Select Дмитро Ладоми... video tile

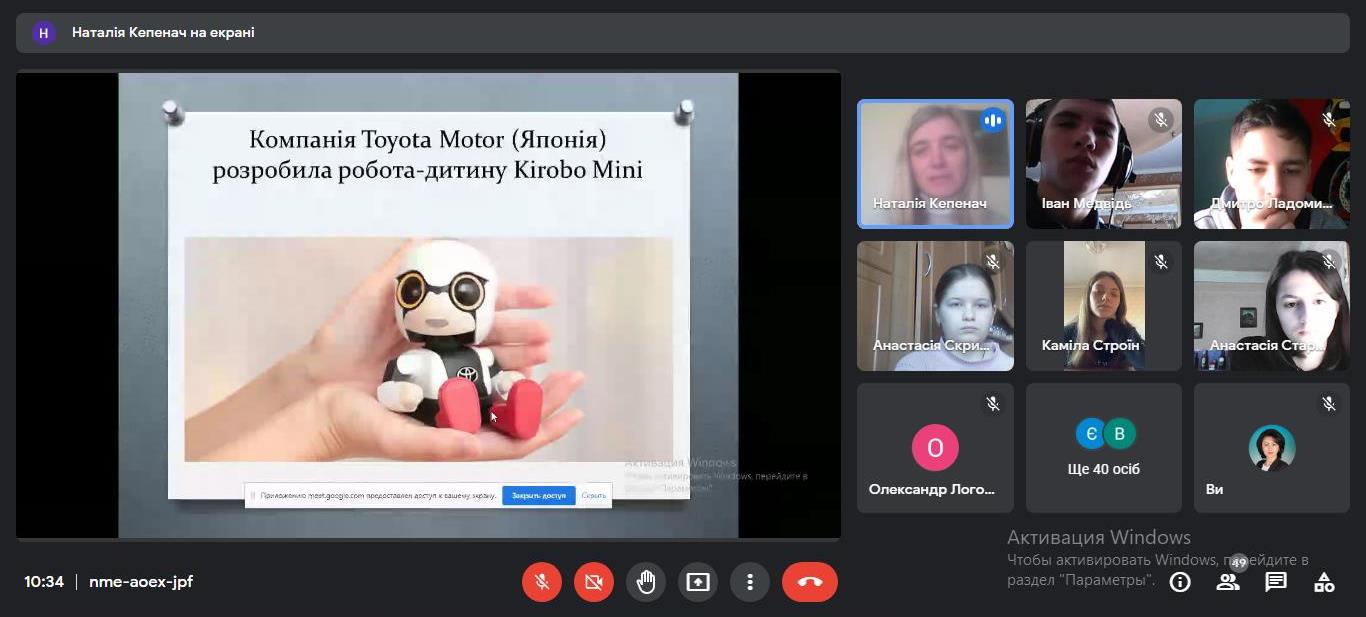coord(1272,164)
